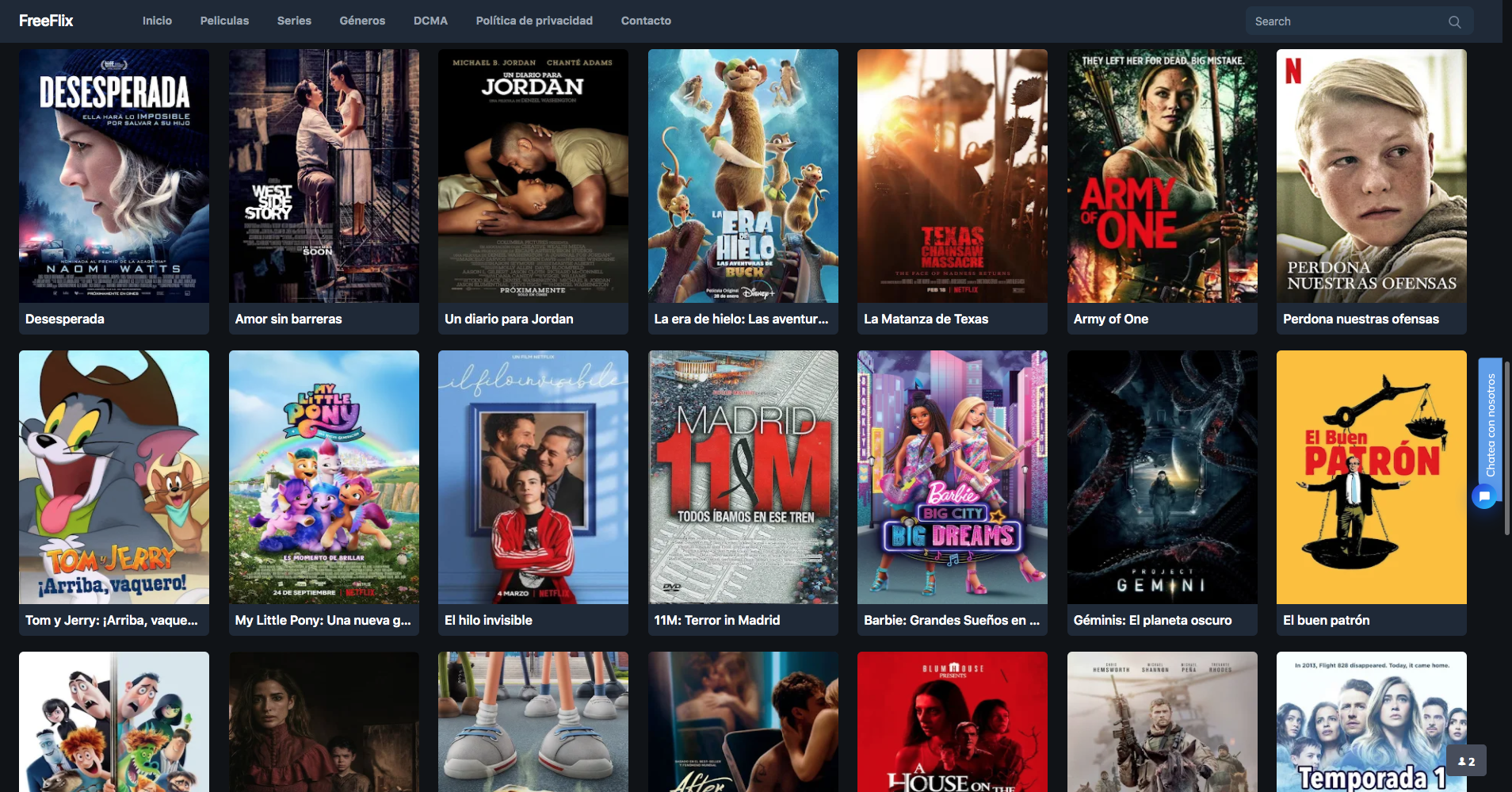Viewport: 1512px width, 792px height.
Task: Open the Peliculas menu item
Action: (x=224, y=21)
